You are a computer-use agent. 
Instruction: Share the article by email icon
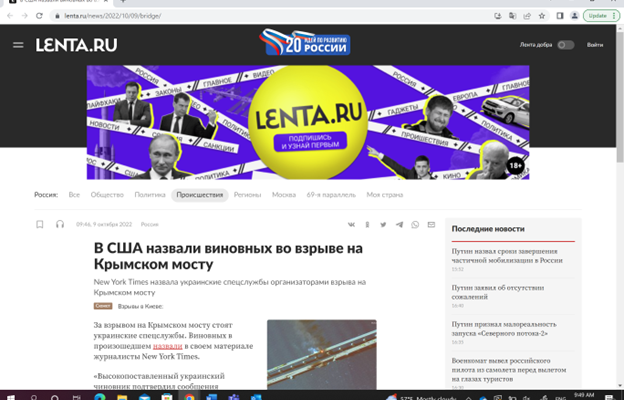[431, 224]
